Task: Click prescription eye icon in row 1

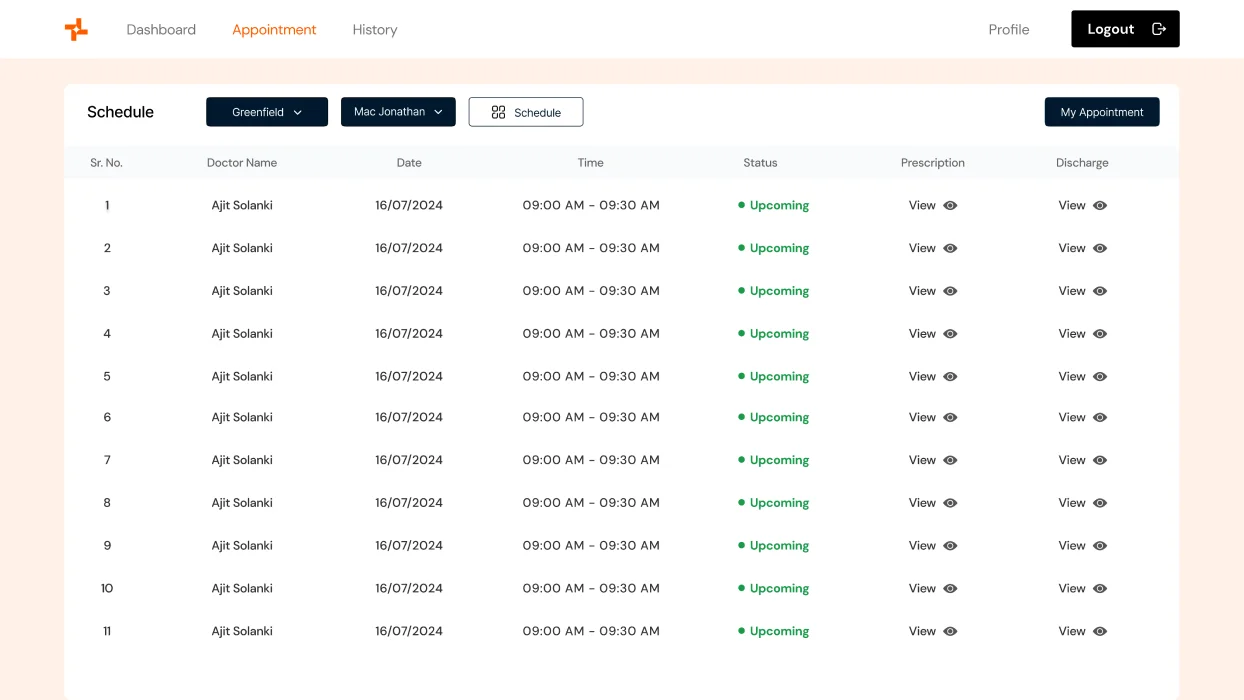Action: point(950,205)
